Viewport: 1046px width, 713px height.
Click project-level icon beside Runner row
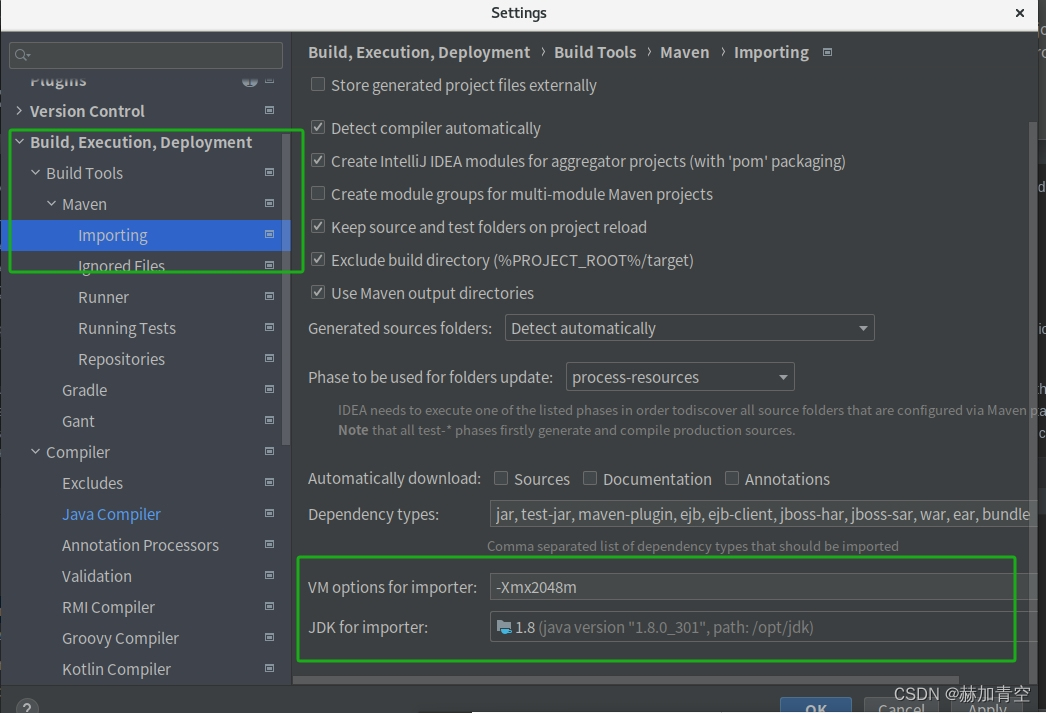pyautogui.click(x=270, y=296)
